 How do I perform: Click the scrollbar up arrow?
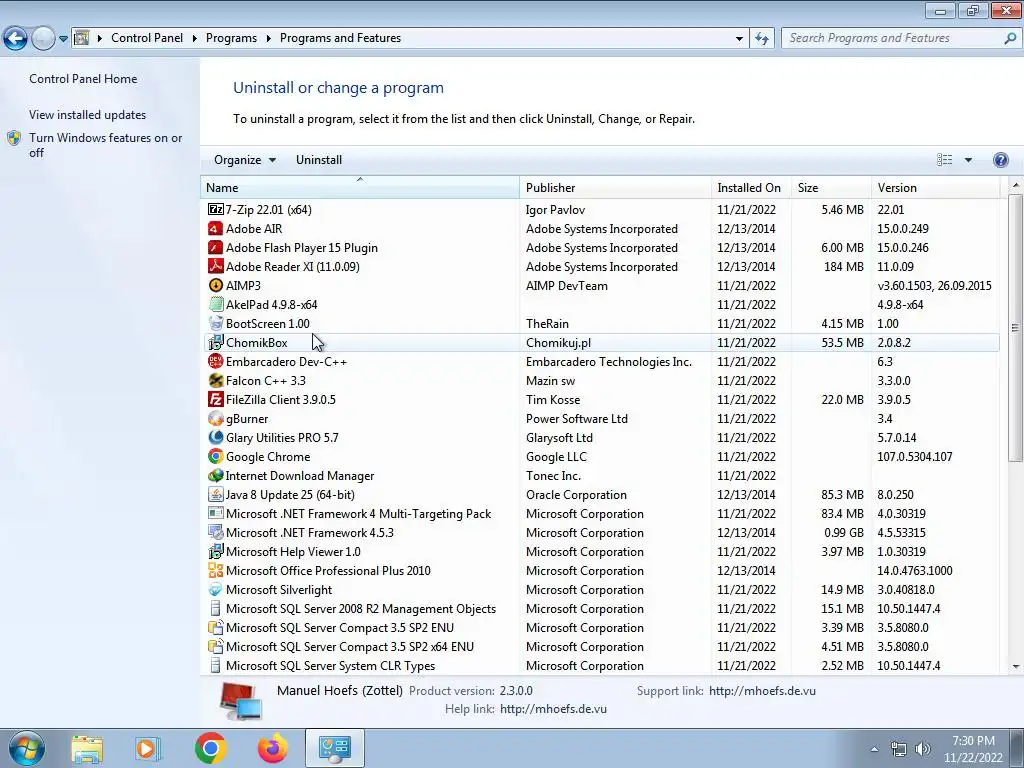1015,185
